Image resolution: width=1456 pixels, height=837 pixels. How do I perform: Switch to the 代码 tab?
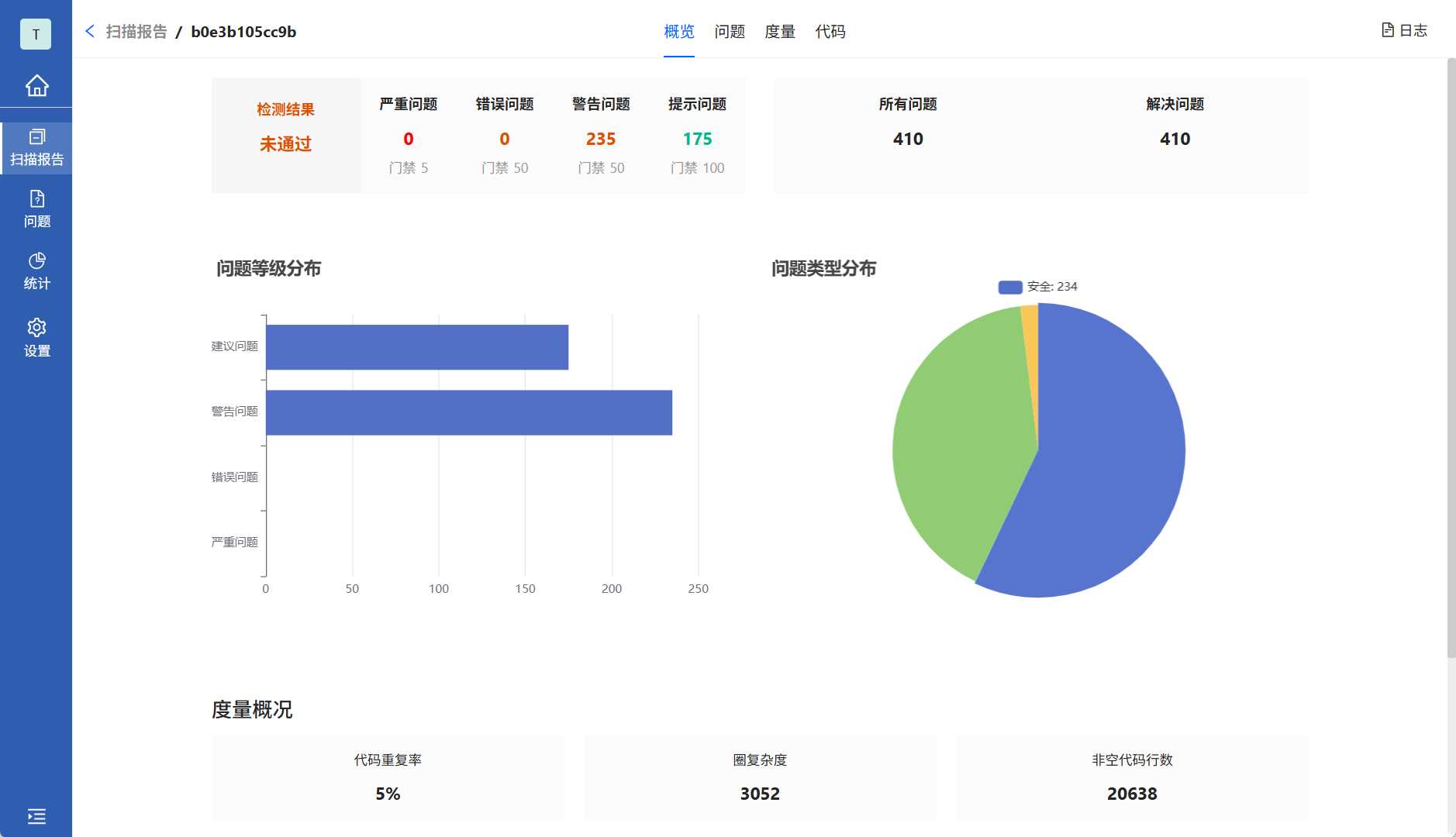coord(830,32)
